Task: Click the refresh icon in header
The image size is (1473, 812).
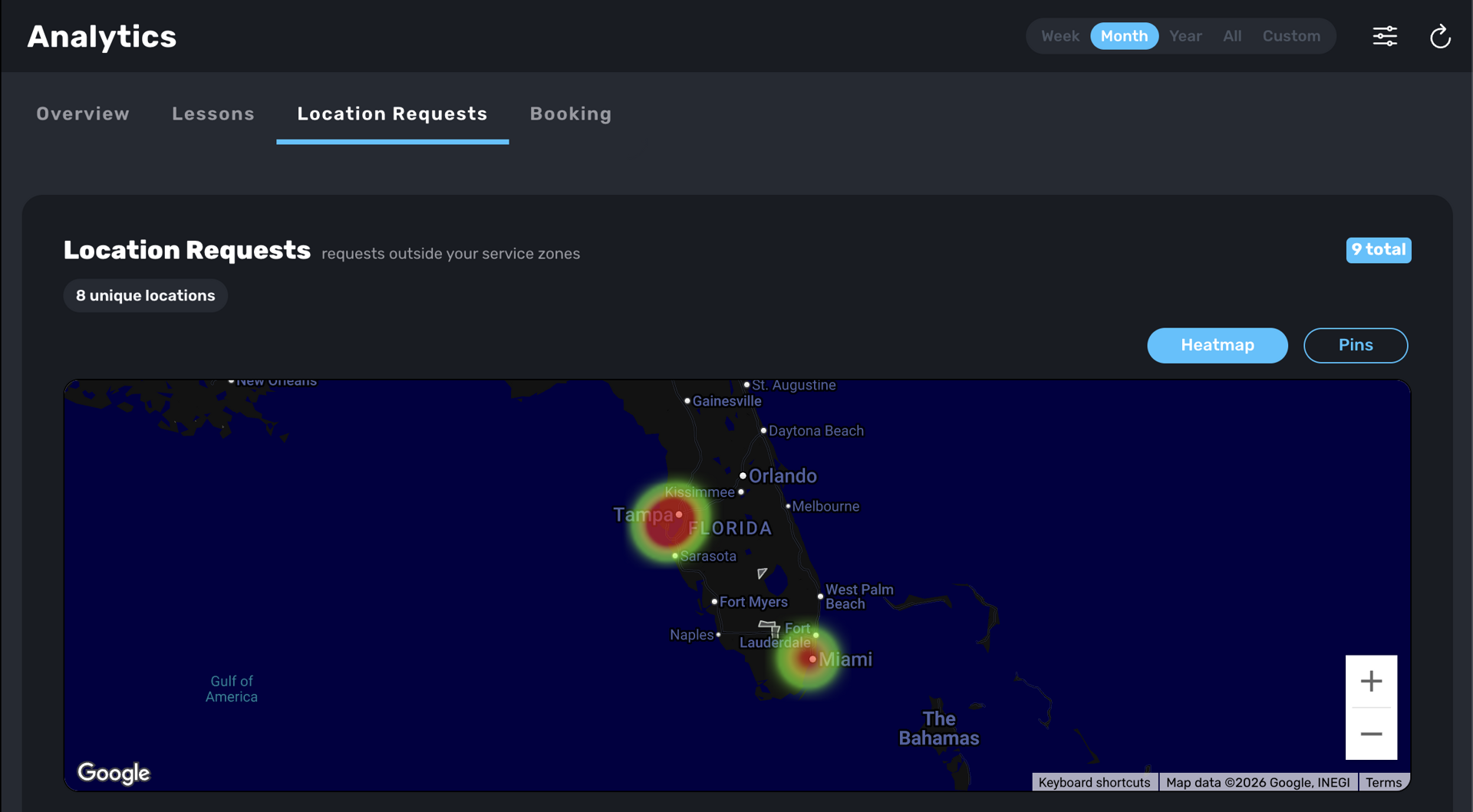Action: point(1440,36)
